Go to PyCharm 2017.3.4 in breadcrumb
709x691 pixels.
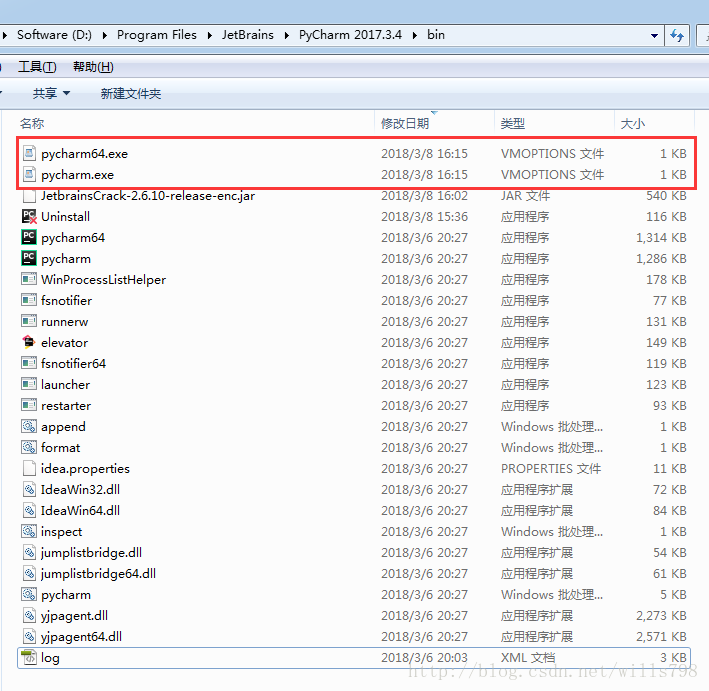coord(350,35)
